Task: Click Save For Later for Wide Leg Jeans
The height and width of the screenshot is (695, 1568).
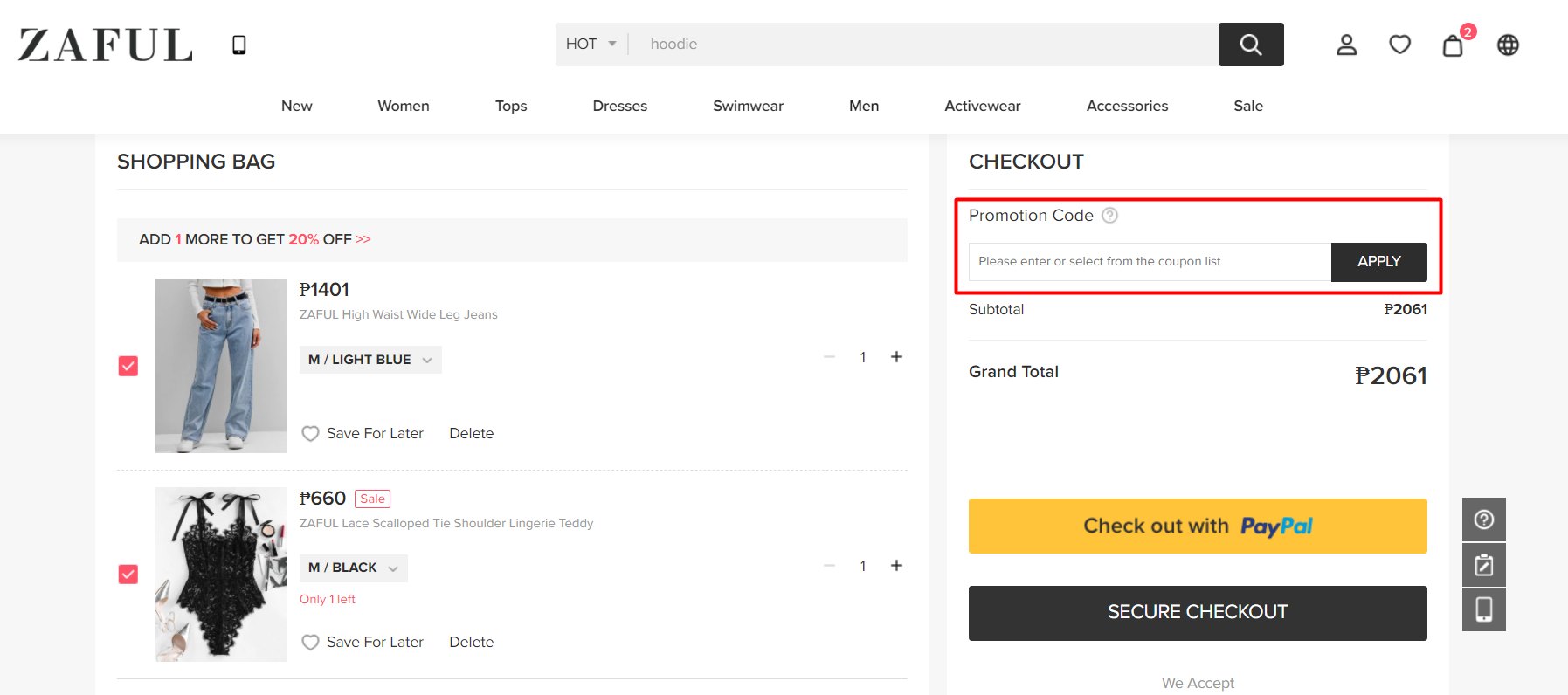Action: pyautogui.click(x=375, y=433)
